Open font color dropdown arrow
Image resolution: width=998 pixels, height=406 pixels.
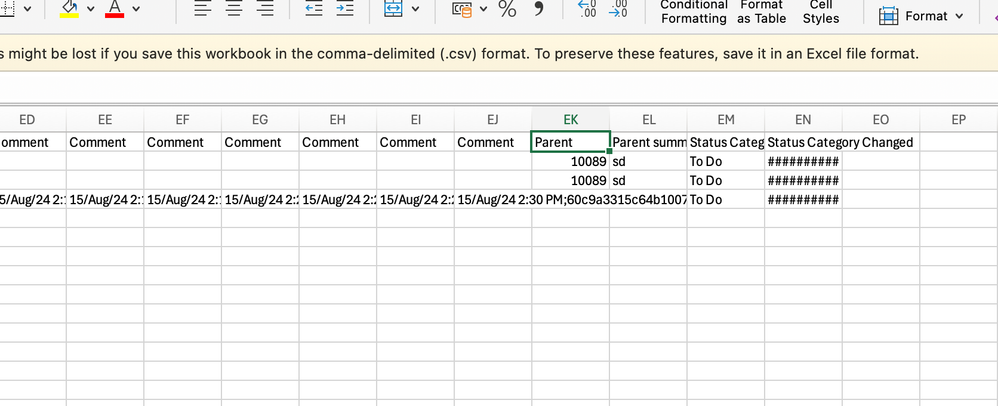(136, 9)
